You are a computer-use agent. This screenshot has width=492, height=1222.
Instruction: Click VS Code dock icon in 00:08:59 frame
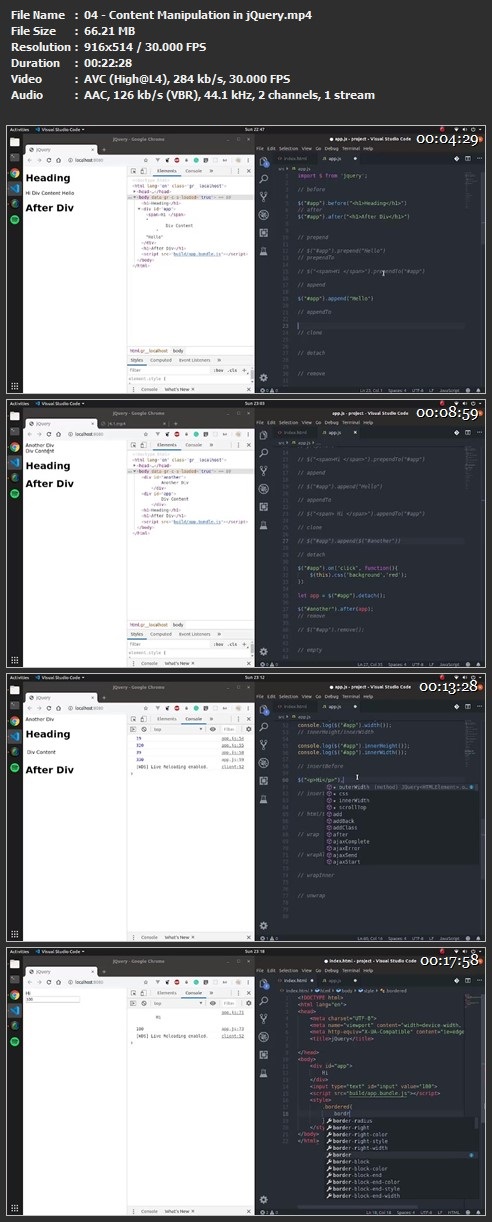(x=15, y=463)
